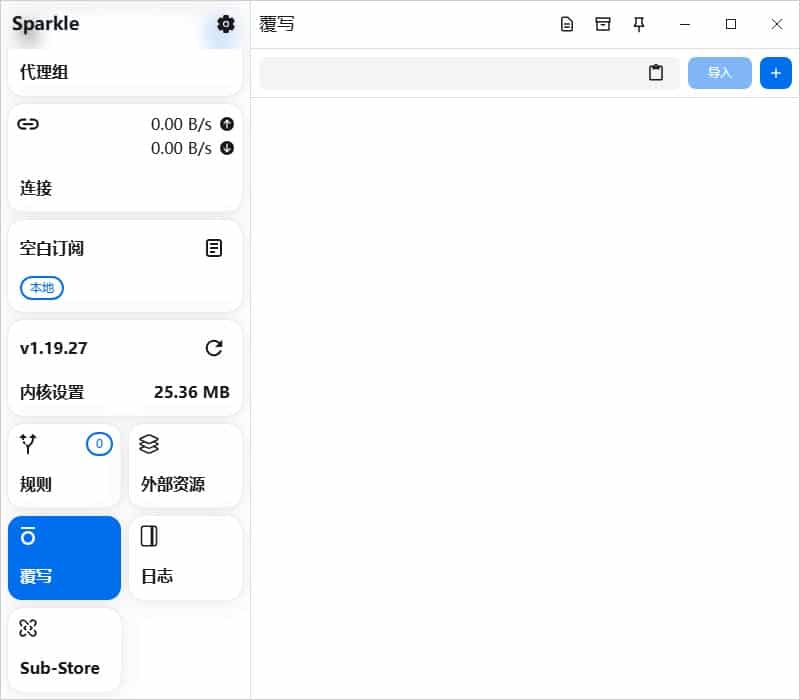Click the link chain icon on 连接 card
Screen dimensions: 800x700
(x=28, y=124)
